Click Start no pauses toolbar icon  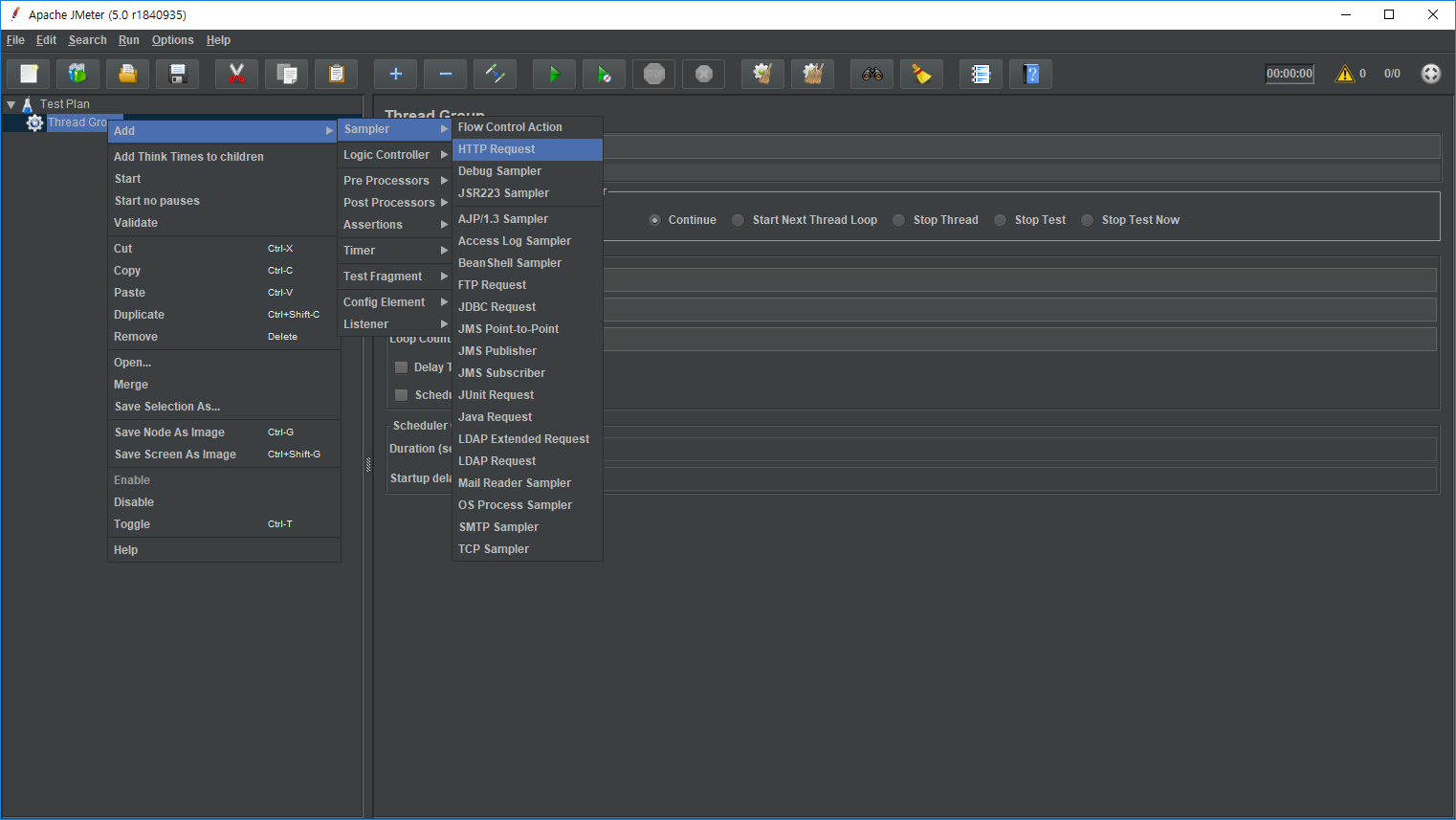coord(604,74)
